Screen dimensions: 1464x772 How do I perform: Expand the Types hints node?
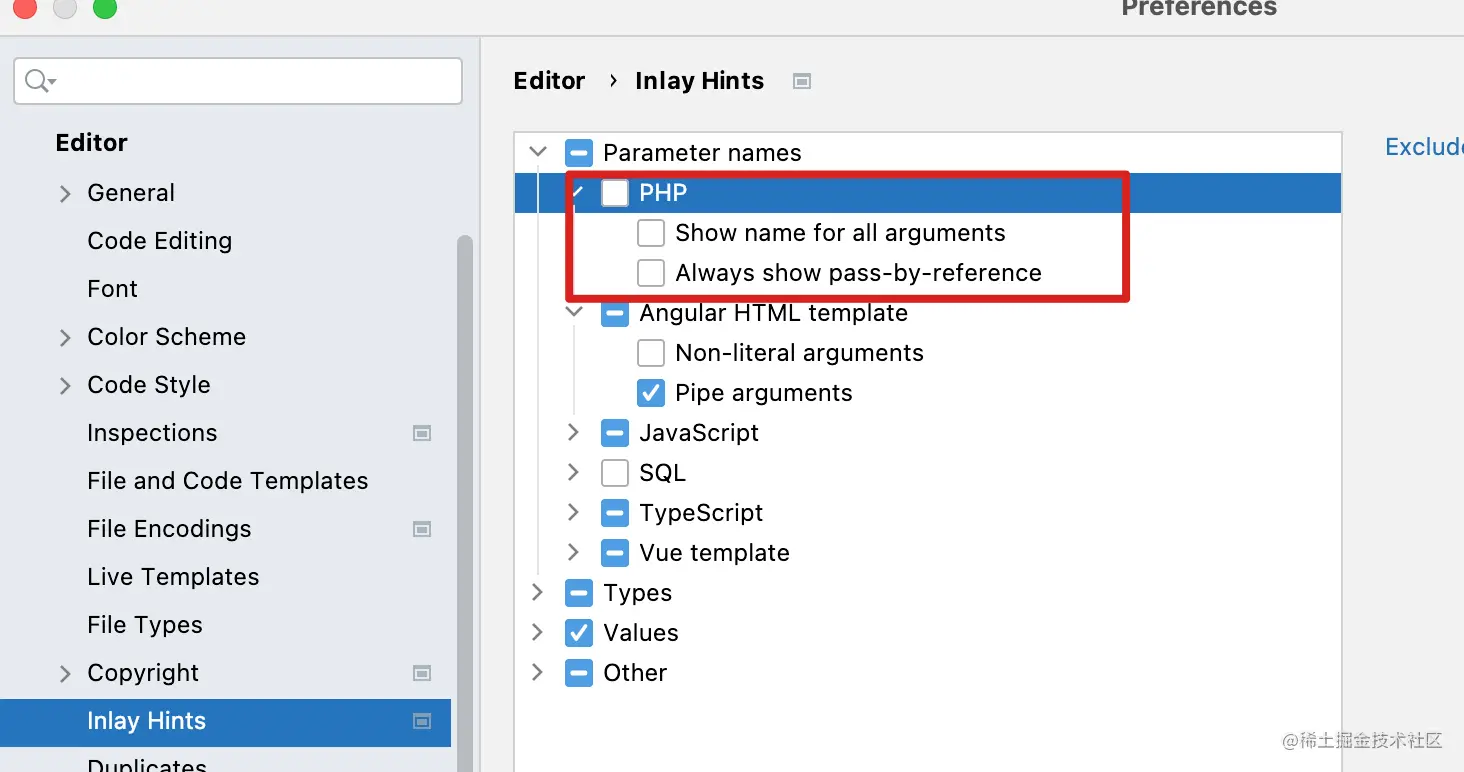pos(538,592)
